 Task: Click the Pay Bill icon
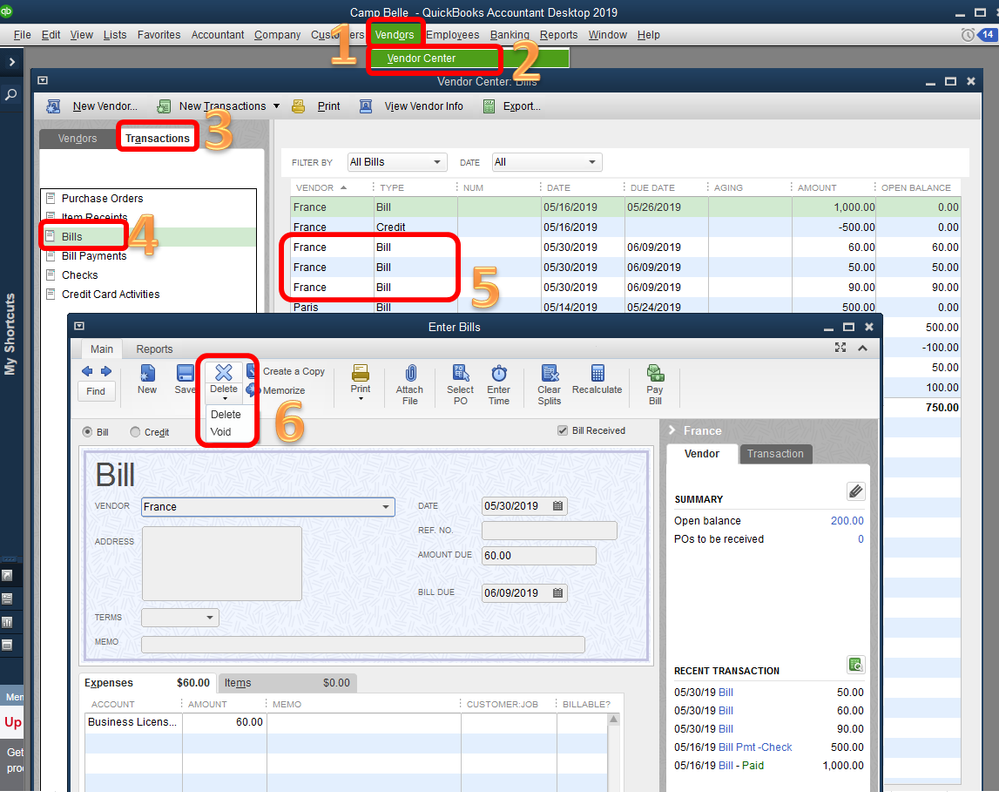(x=655, y=373)
